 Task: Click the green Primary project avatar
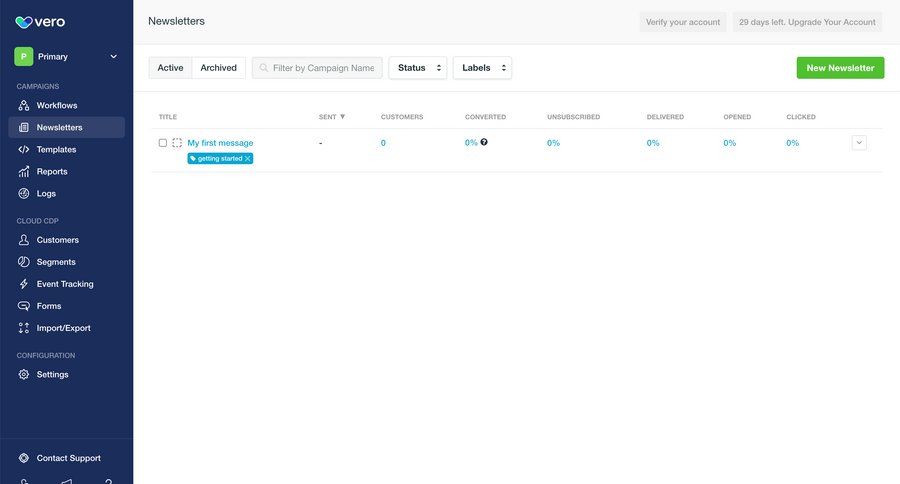pos(24,56)
